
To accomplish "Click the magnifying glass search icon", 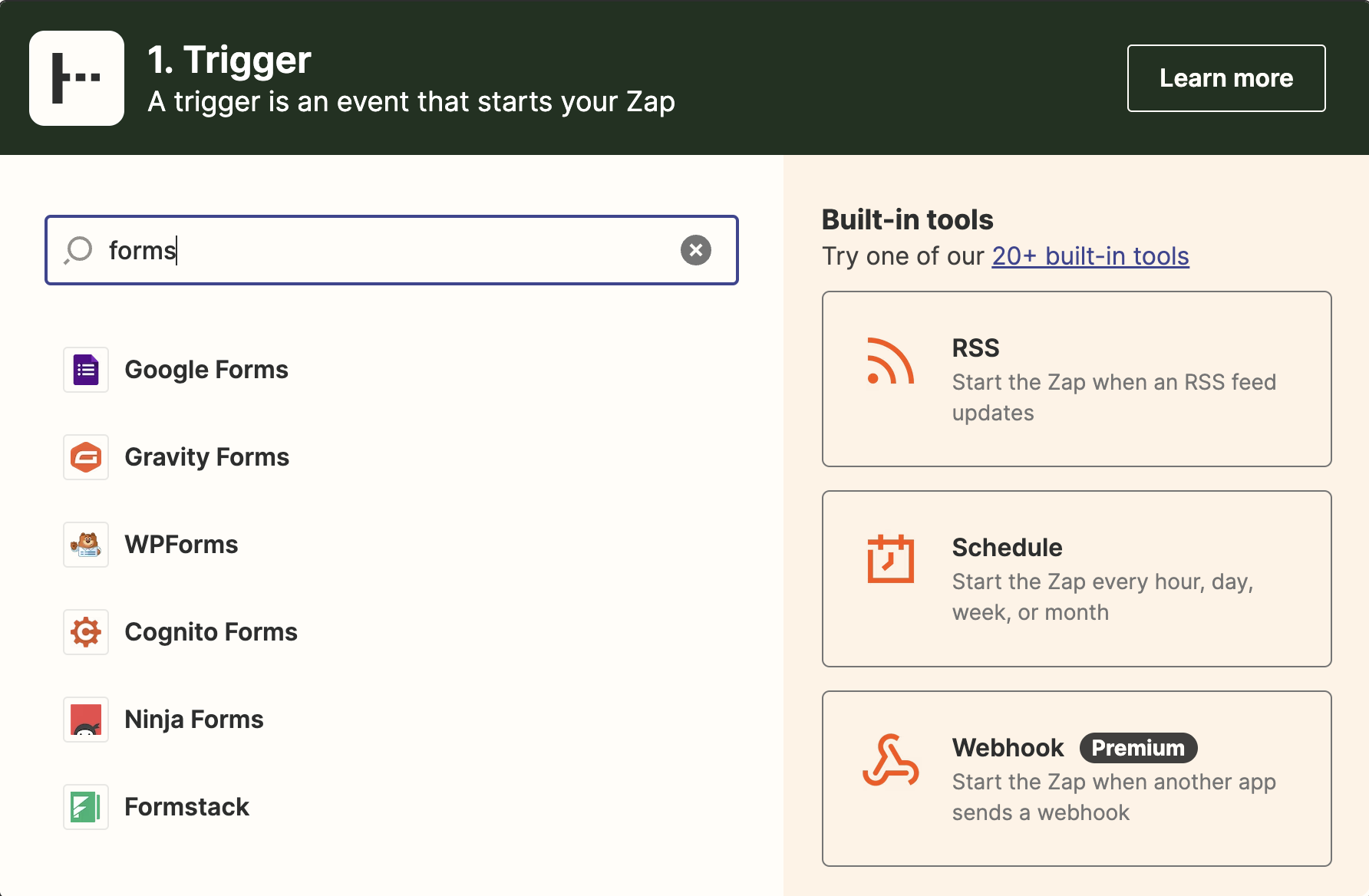I will 78,250.
